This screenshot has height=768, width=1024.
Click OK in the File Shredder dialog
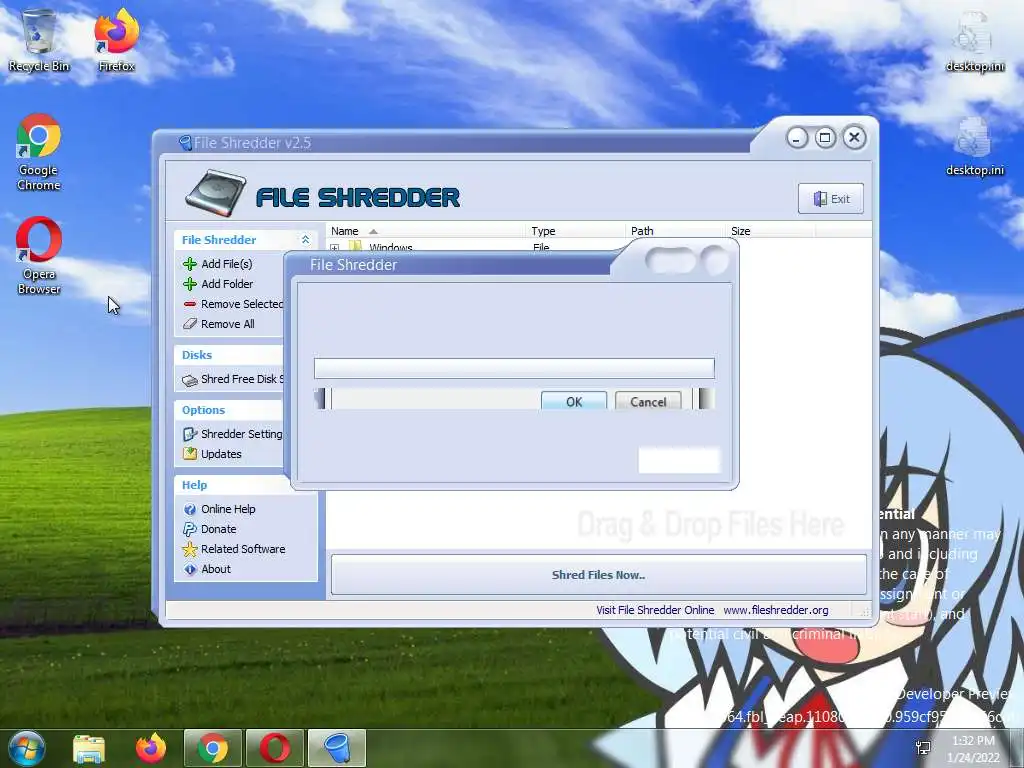(574, 401)
